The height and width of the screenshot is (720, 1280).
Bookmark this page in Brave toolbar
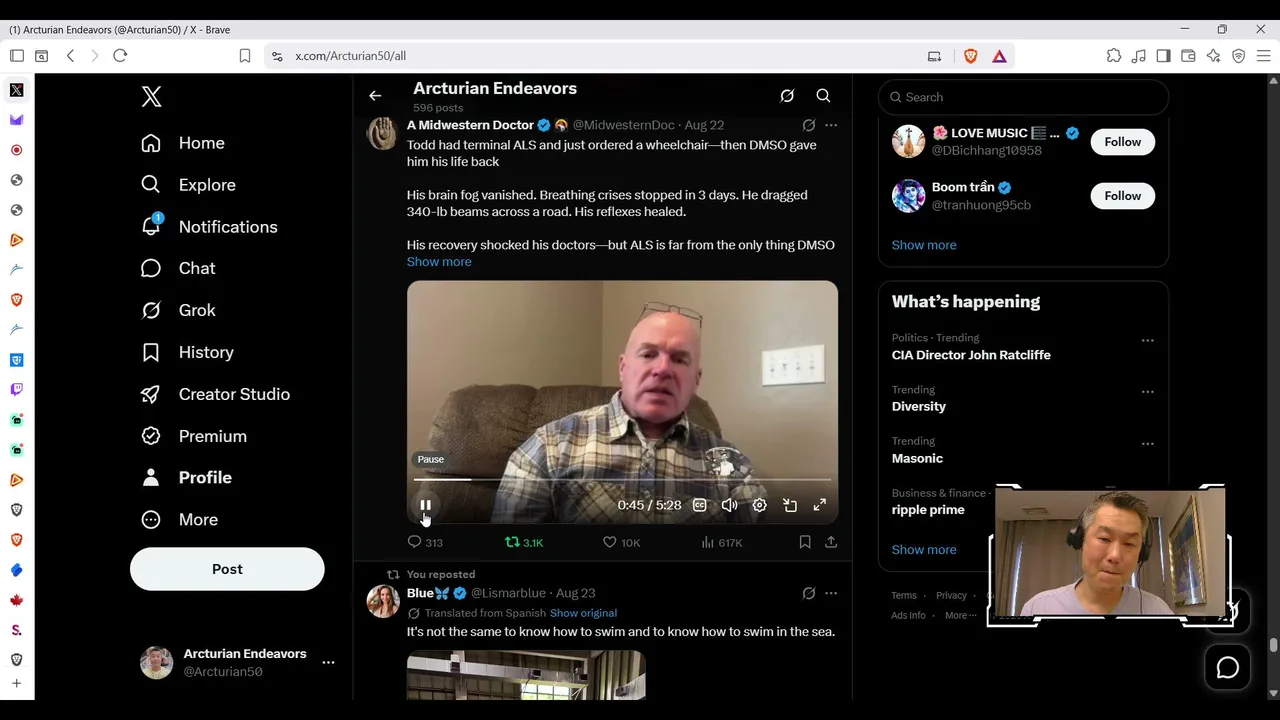coord(244,56)
